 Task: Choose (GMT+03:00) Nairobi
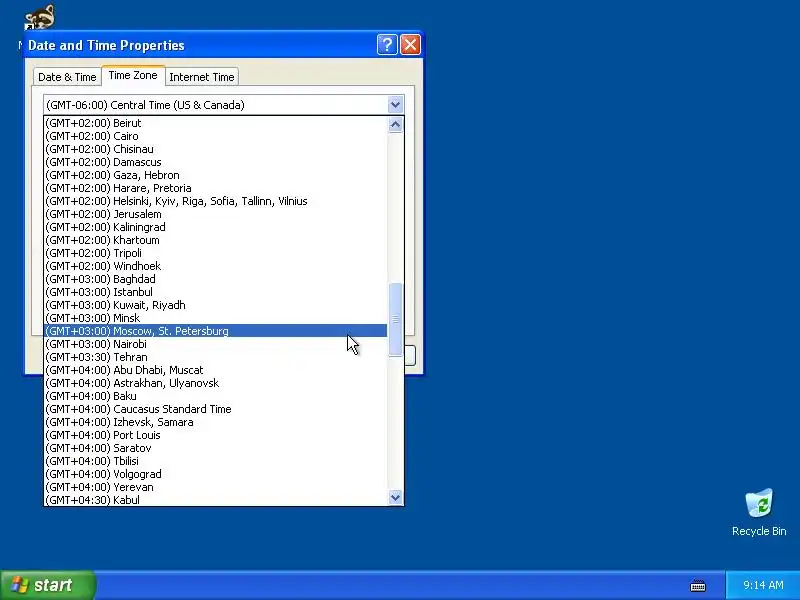[216, 344]
